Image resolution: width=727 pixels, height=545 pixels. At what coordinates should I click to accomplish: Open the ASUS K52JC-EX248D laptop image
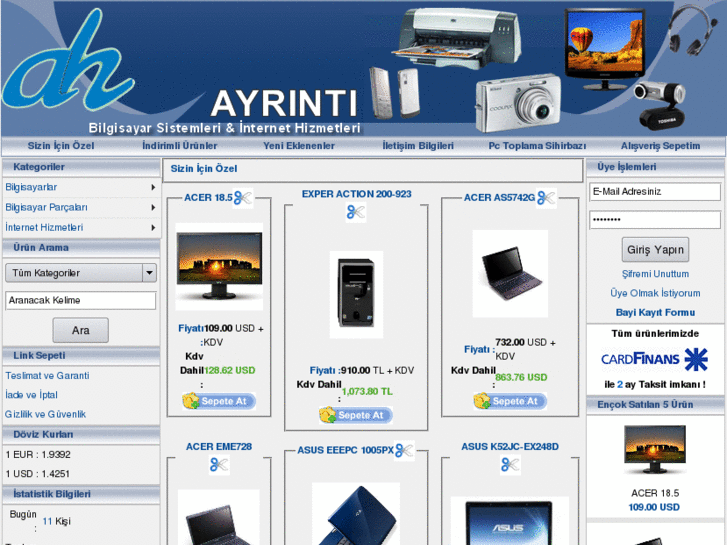coord(510,520)
